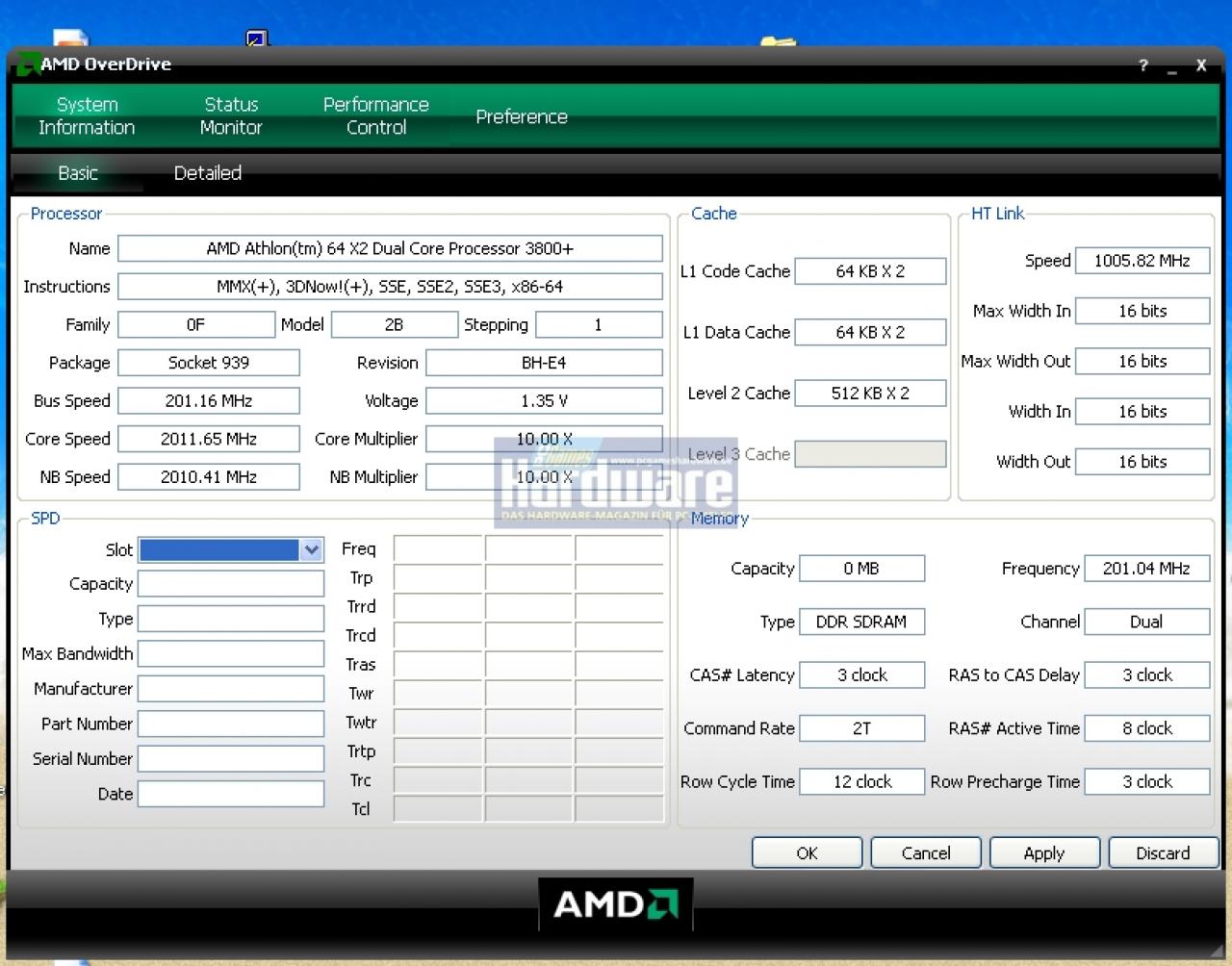This screenshot has height=966, width=1232.
Task: Select the HT Link Width Out value
Action: (1142, 462)
